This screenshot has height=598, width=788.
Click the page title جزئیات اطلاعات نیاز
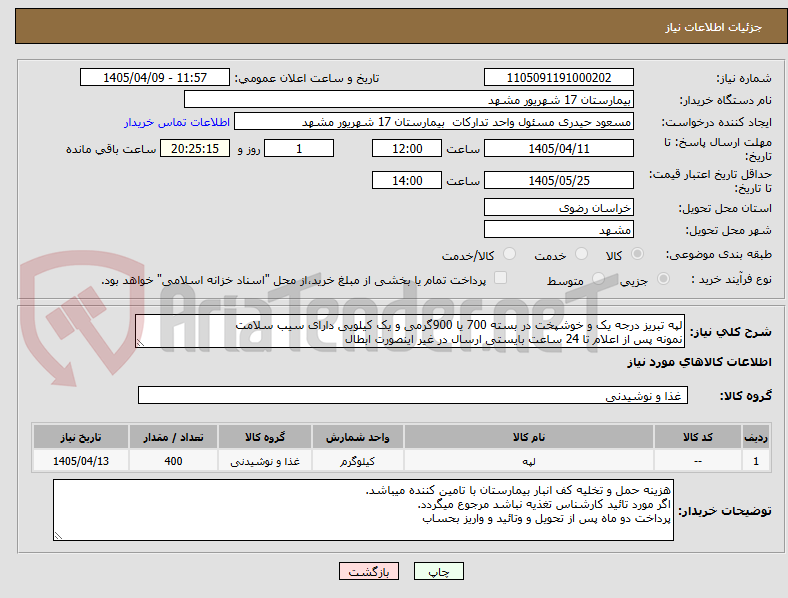pos(714,27)
